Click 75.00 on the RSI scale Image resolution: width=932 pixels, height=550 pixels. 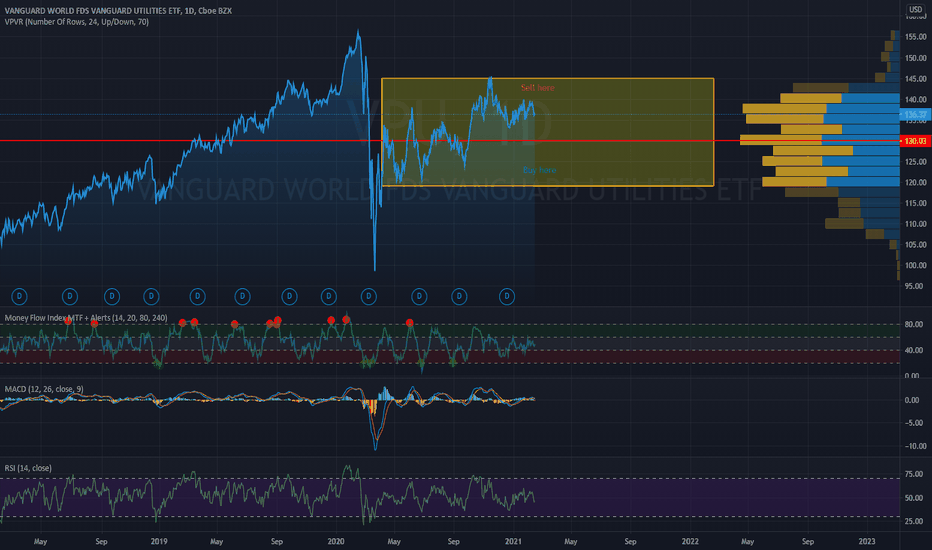pos(914,474)
